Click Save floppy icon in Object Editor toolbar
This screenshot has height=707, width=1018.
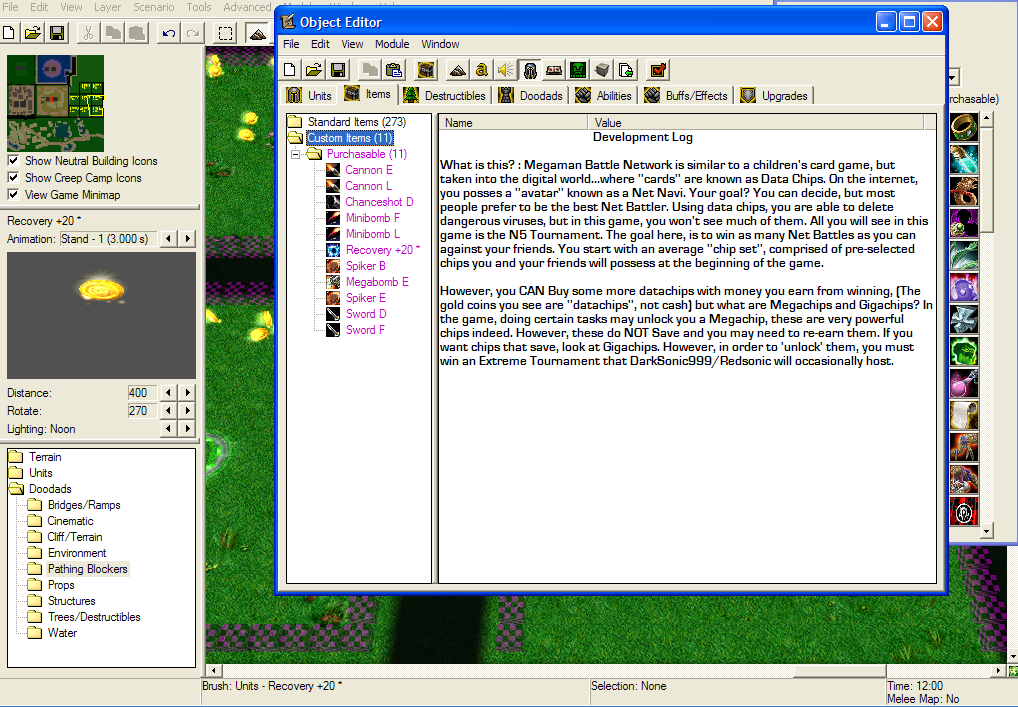pos(338,70)
